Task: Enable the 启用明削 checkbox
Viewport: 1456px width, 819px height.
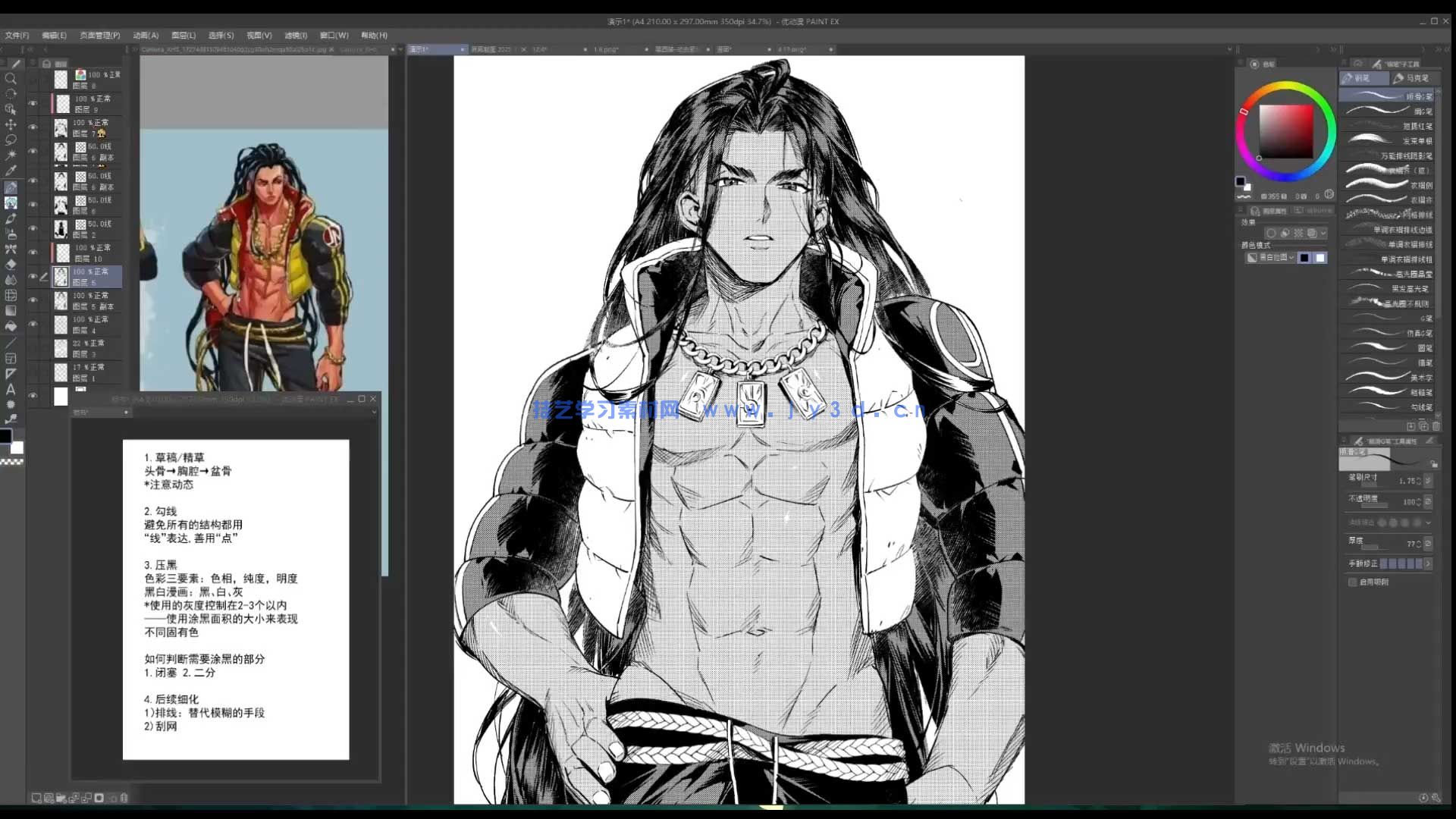Action: pyautogui.click(x=1353, y=582)
